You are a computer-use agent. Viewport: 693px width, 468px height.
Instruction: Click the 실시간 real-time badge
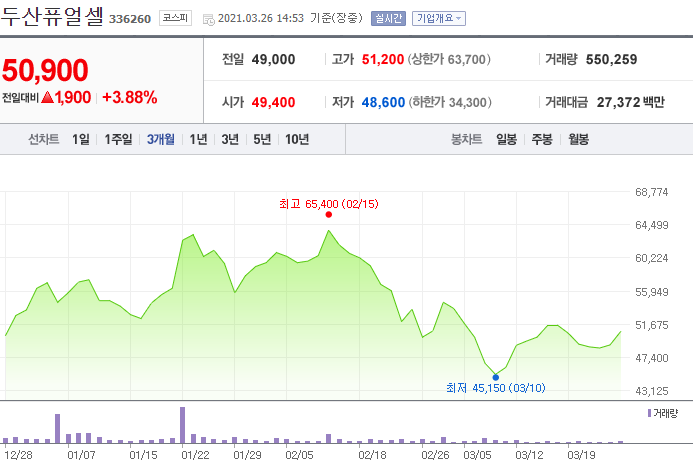coord(388,19)
